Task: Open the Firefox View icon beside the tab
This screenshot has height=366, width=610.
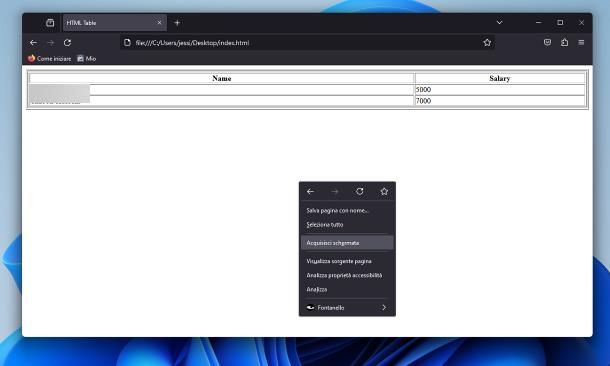Action: (x=50, y=23)
